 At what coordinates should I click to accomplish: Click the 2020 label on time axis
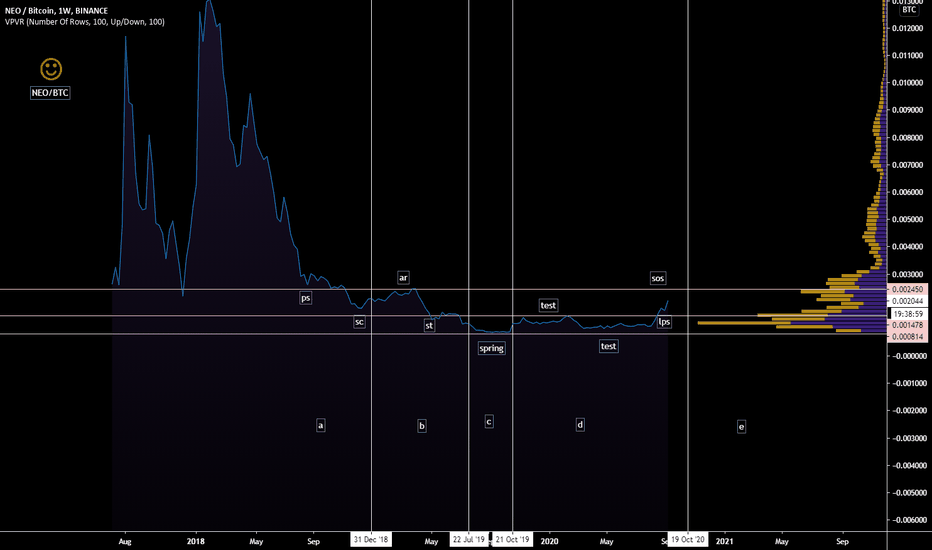[549, 542]
